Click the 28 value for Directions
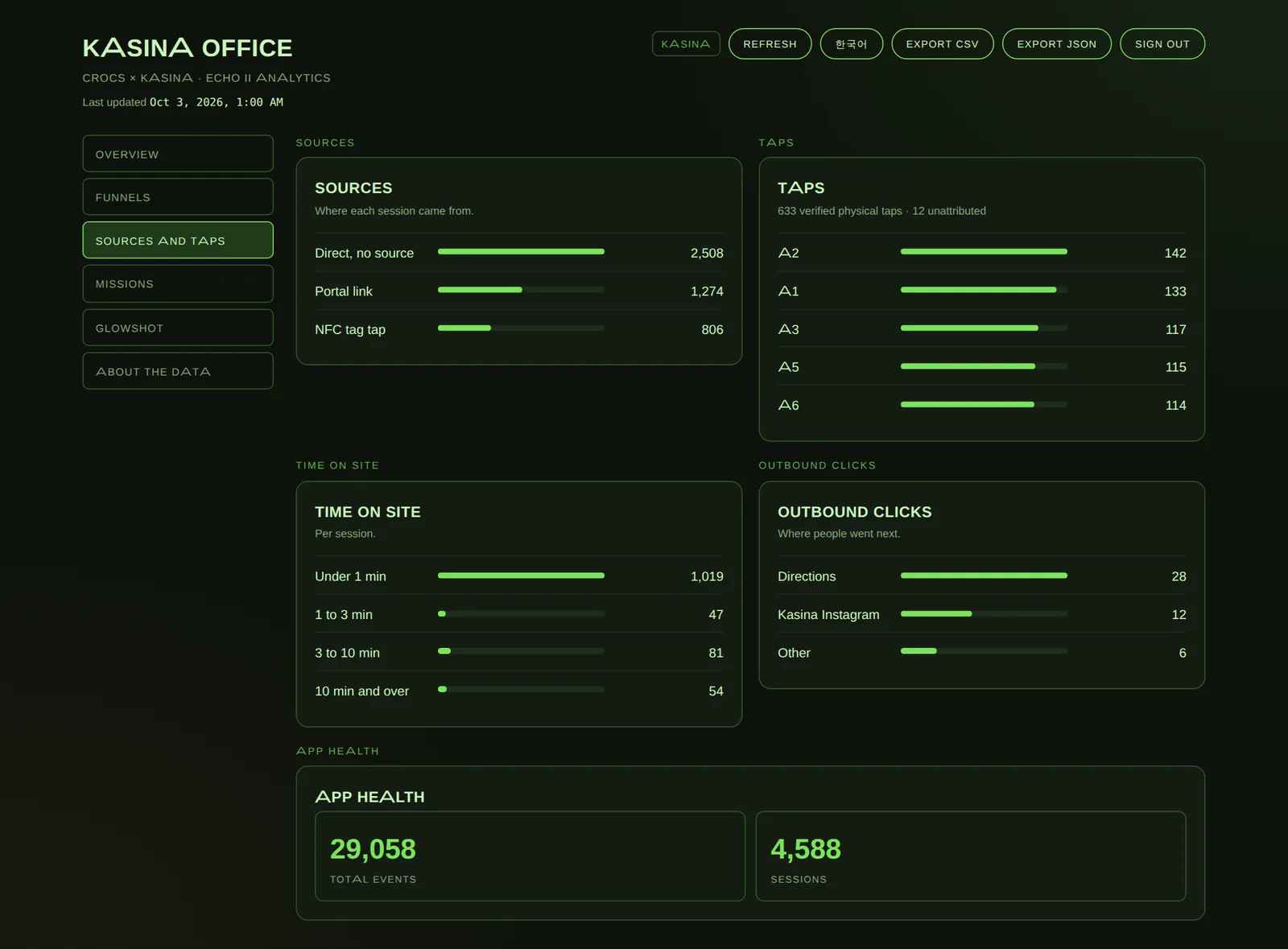The width and height of the screenshot is (1288, 949). coord(1179,576)
